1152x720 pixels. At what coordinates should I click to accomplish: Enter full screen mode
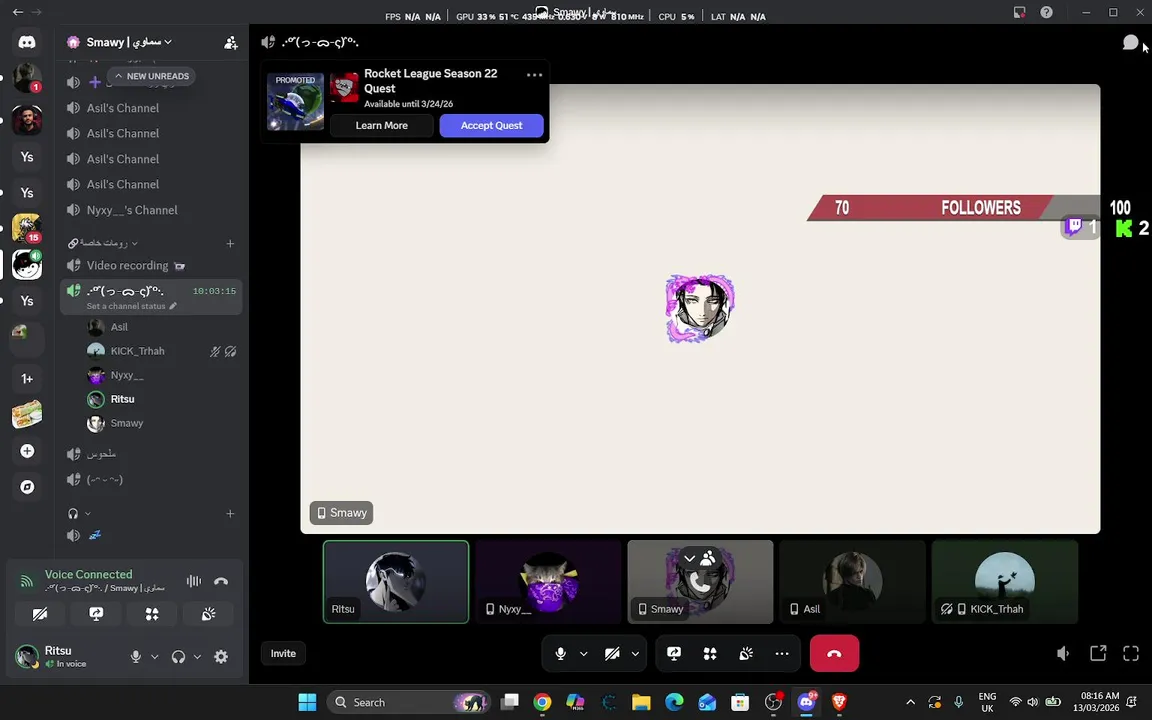(x=1131, y=653)
